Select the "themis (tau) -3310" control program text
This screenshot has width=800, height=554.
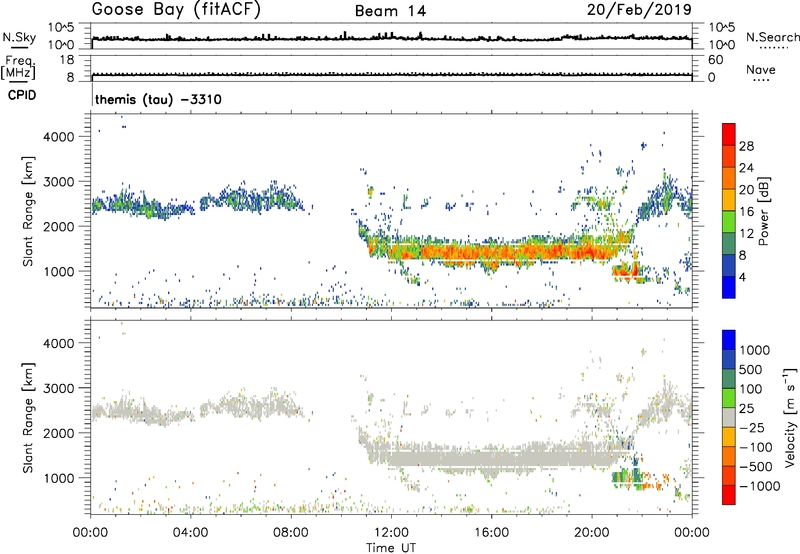tap(158, 99)
